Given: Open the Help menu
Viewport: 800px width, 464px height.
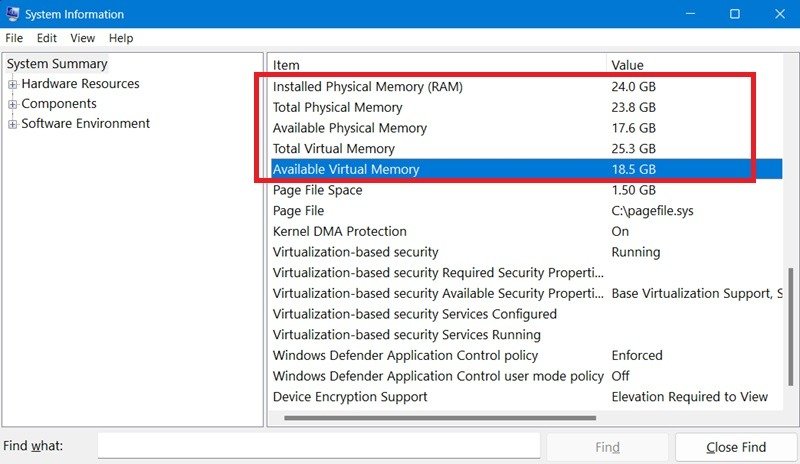Looking at the screenshot, I should pos(121,38).
